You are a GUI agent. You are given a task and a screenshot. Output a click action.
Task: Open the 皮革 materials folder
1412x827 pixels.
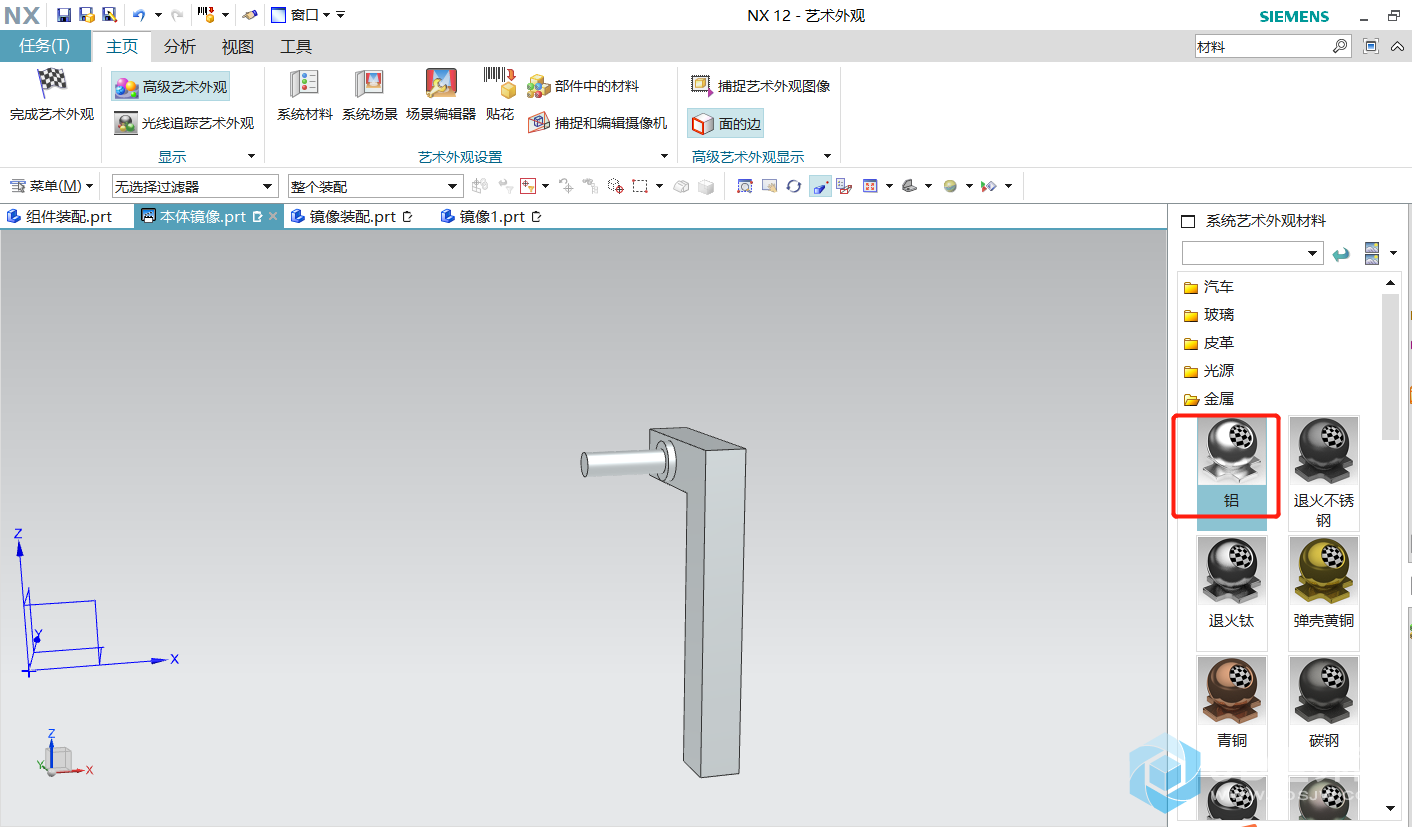coord(1208,343)
